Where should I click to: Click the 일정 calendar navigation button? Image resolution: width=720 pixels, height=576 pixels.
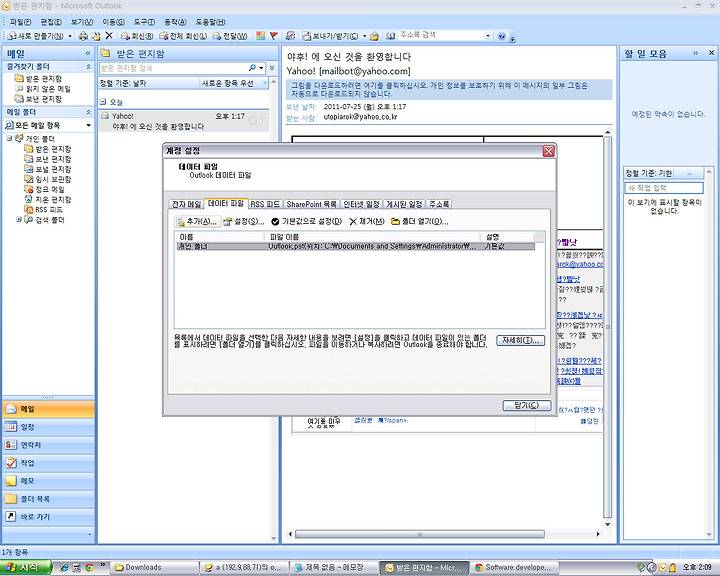pyautogui.click(x=48, y=427)
